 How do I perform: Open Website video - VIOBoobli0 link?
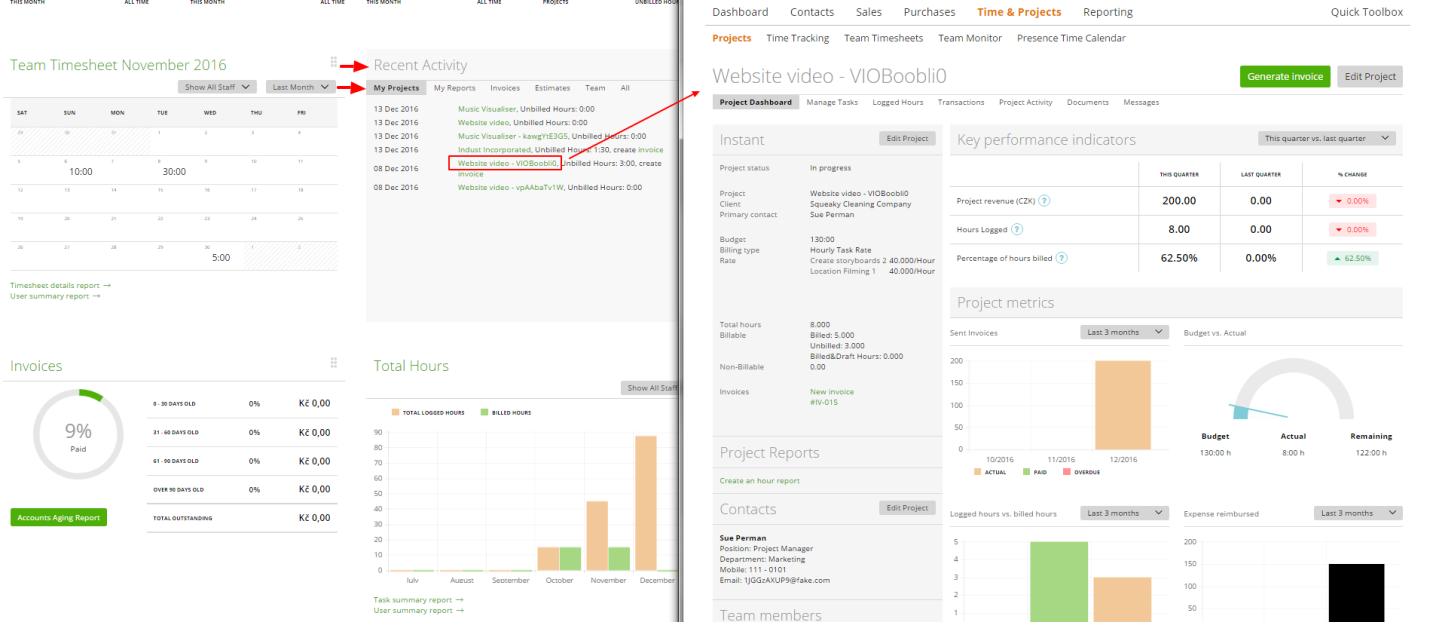507,162
